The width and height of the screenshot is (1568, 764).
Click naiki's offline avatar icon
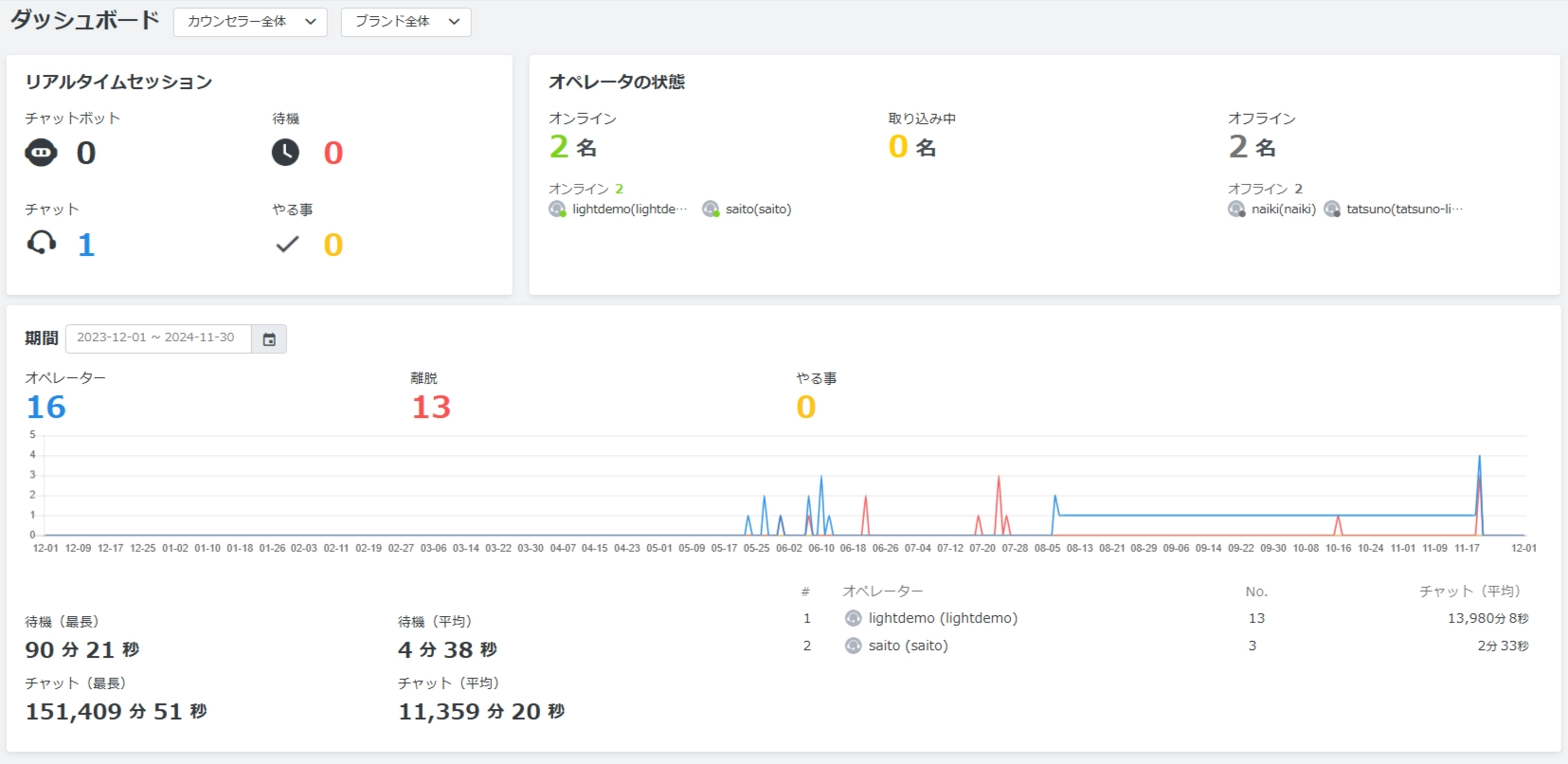1236,209
